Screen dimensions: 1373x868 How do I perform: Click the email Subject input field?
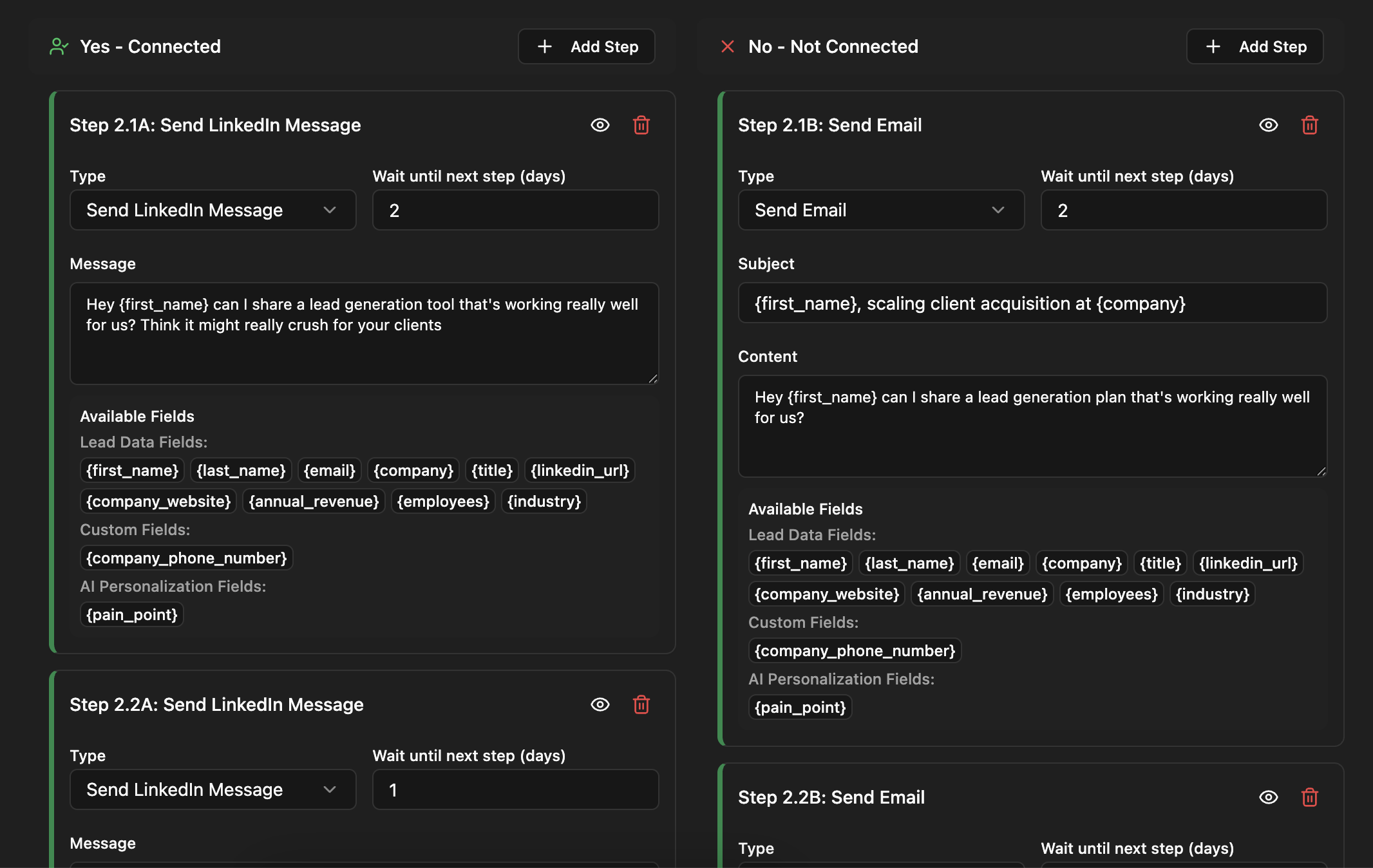point(1032,303)
